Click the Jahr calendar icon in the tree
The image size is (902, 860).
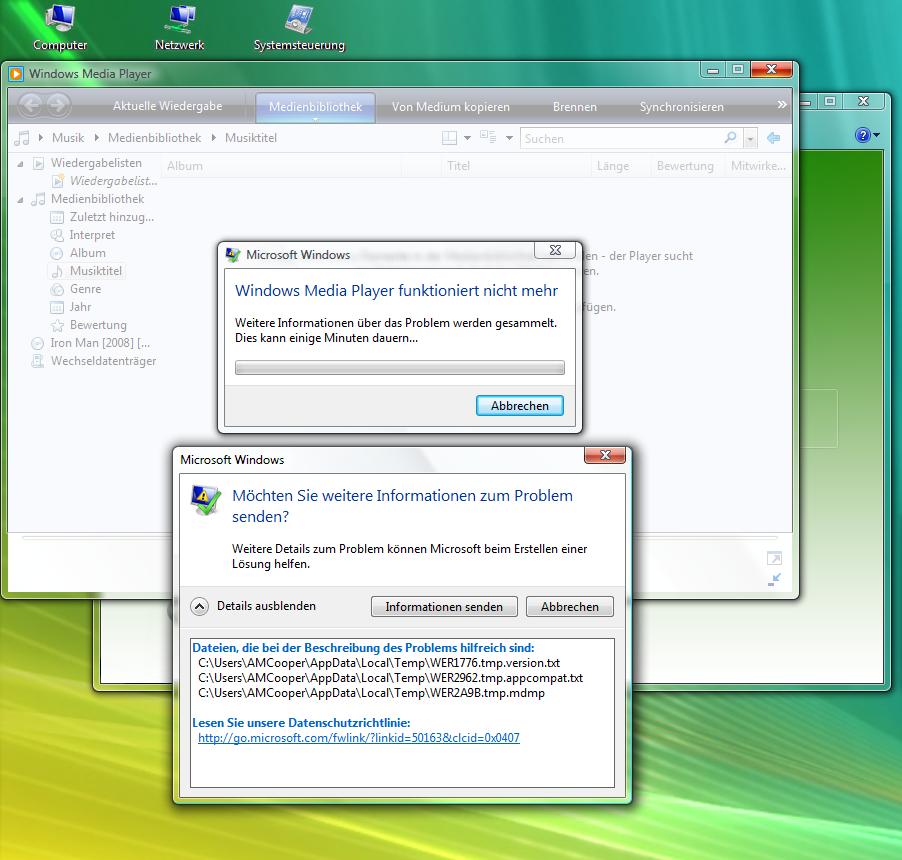[x=57, y=307]
